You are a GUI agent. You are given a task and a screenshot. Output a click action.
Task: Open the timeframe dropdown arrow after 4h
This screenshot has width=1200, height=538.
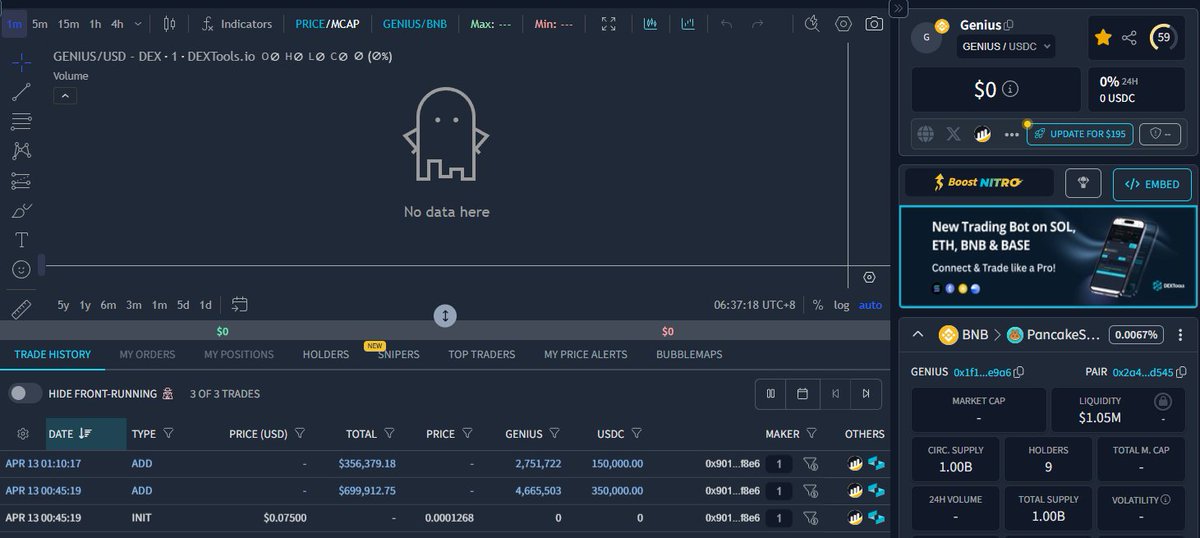point(137,23)
